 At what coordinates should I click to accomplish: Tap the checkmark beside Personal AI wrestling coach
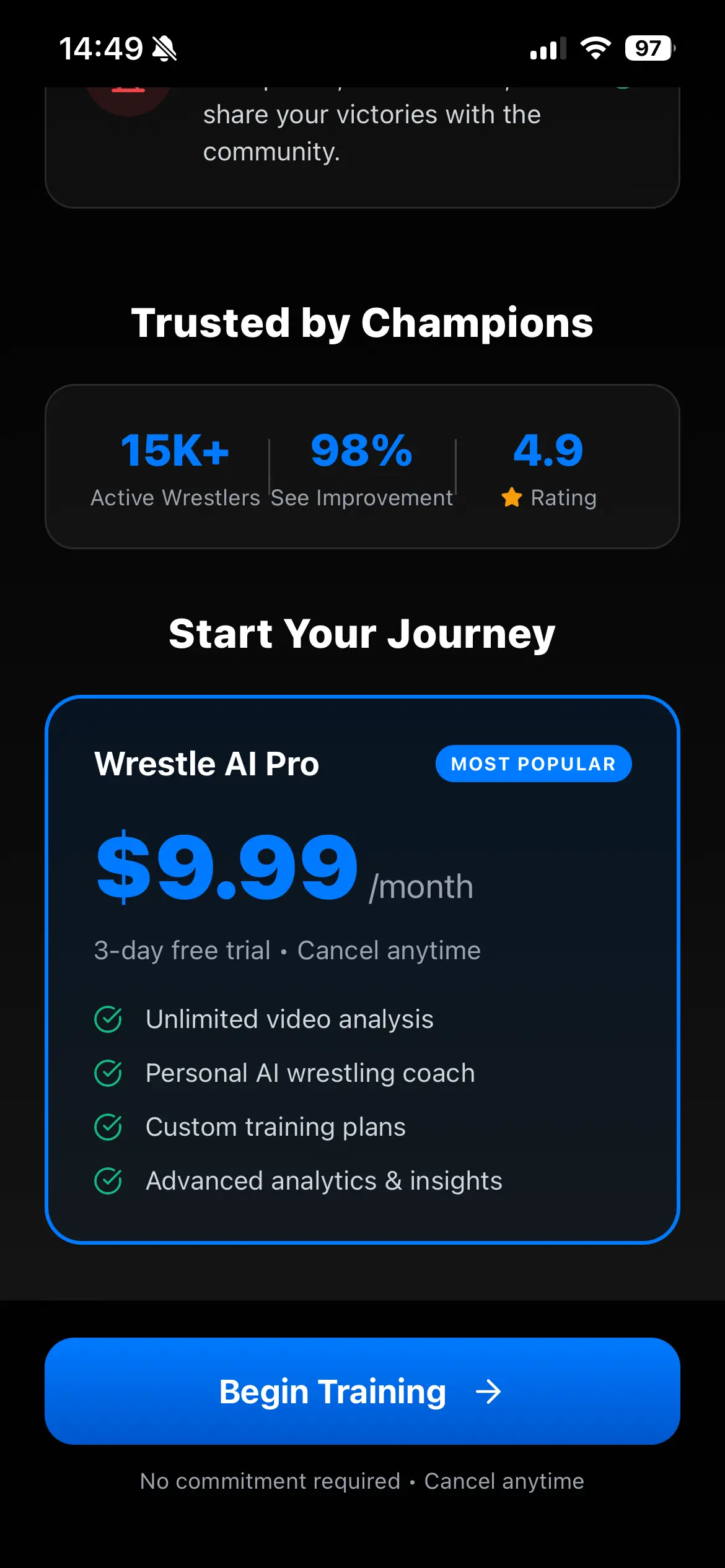point(108,1073)
